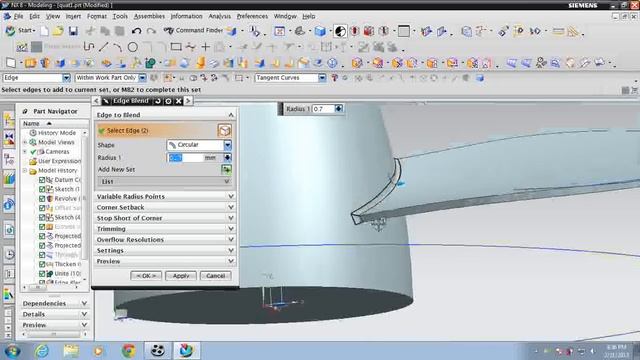Toggle the Revolve feature checkbox
Screen dimensions: 640x360
coord(42,198)
